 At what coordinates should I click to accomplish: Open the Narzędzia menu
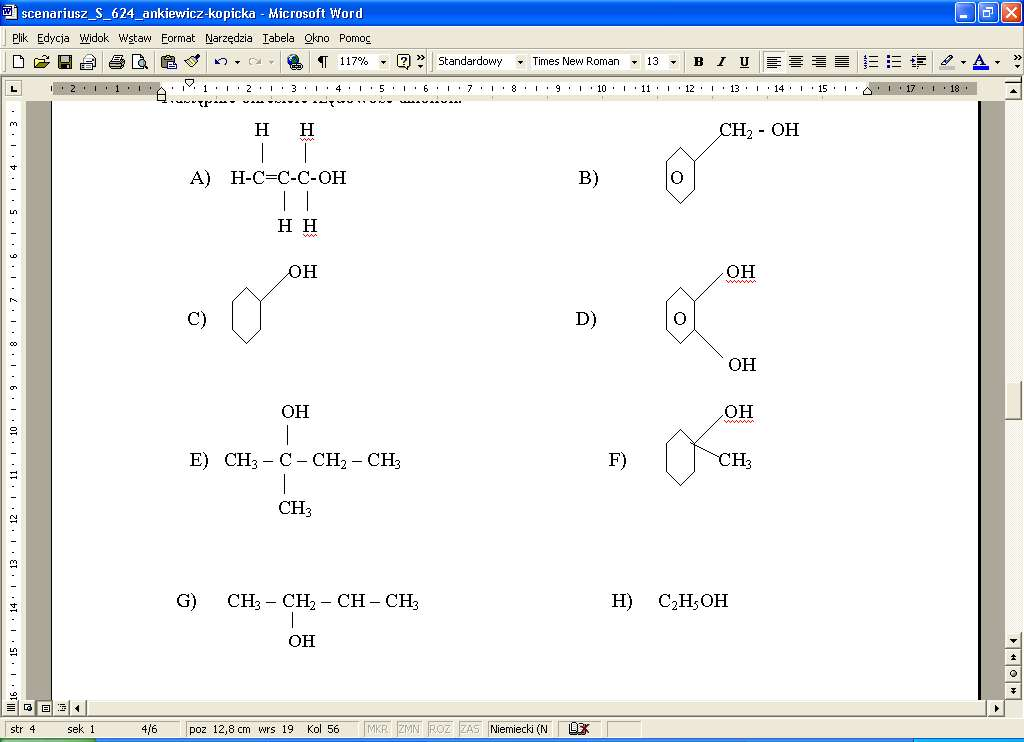[229, 38]
